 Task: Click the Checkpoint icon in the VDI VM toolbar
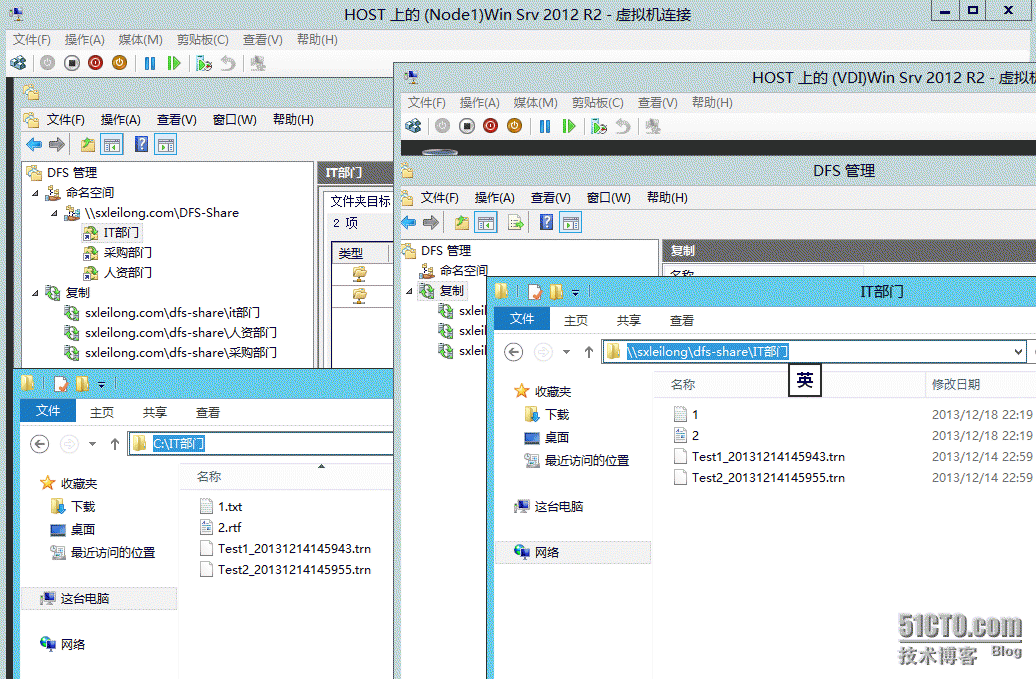[x=599, y=126]
